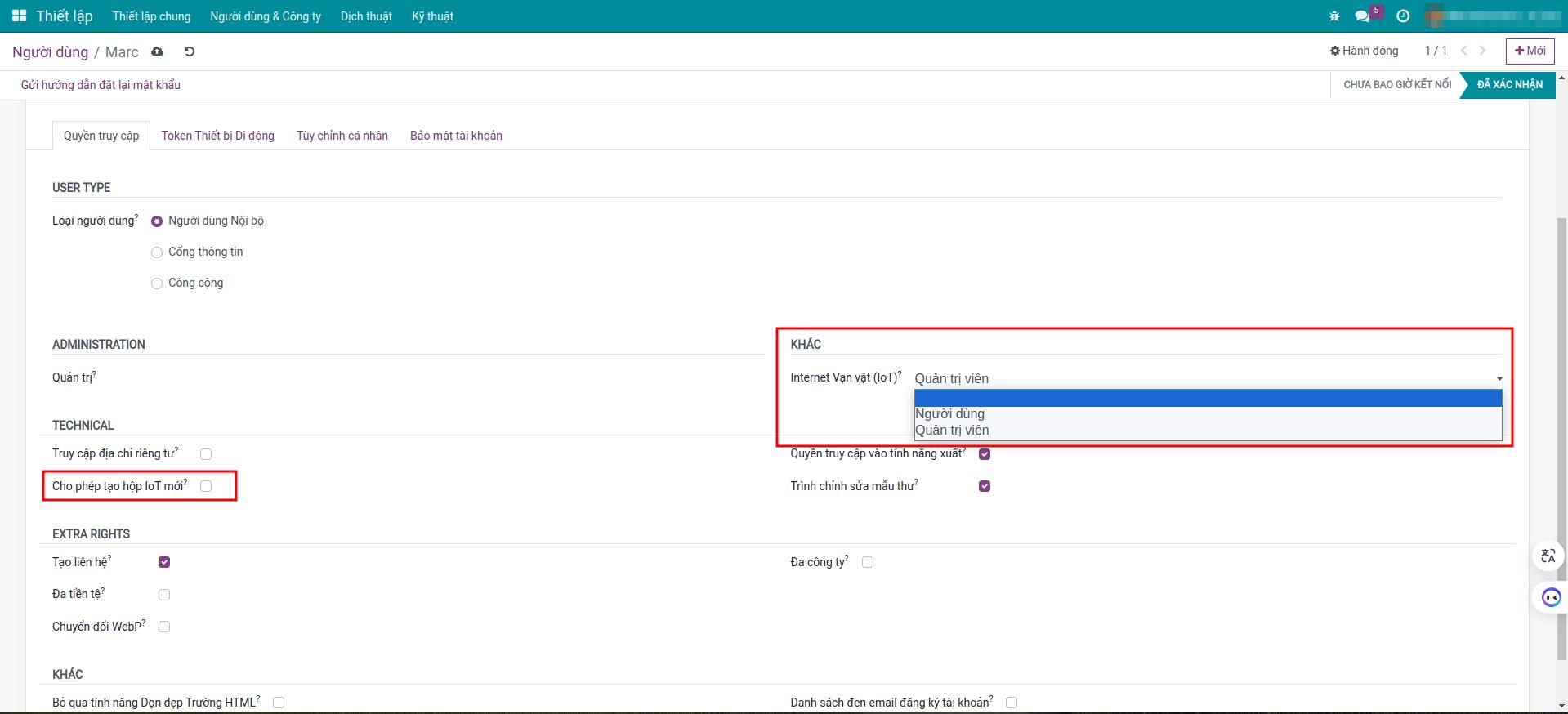Viewport: 1568px width, 714px height.
Task: Switch to "Bảo mật tài khoản" tab
Action: (x=456, y=136)
